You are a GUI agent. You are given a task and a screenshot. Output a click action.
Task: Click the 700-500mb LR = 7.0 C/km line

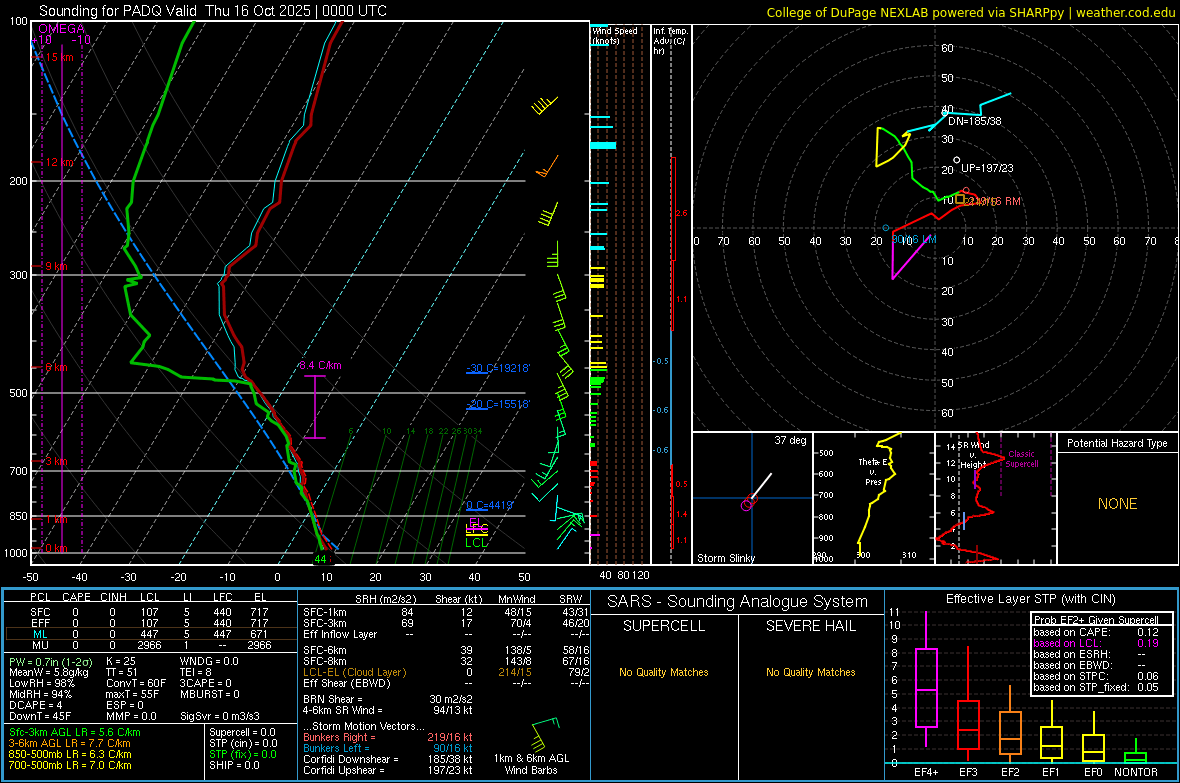pos(70,765)
